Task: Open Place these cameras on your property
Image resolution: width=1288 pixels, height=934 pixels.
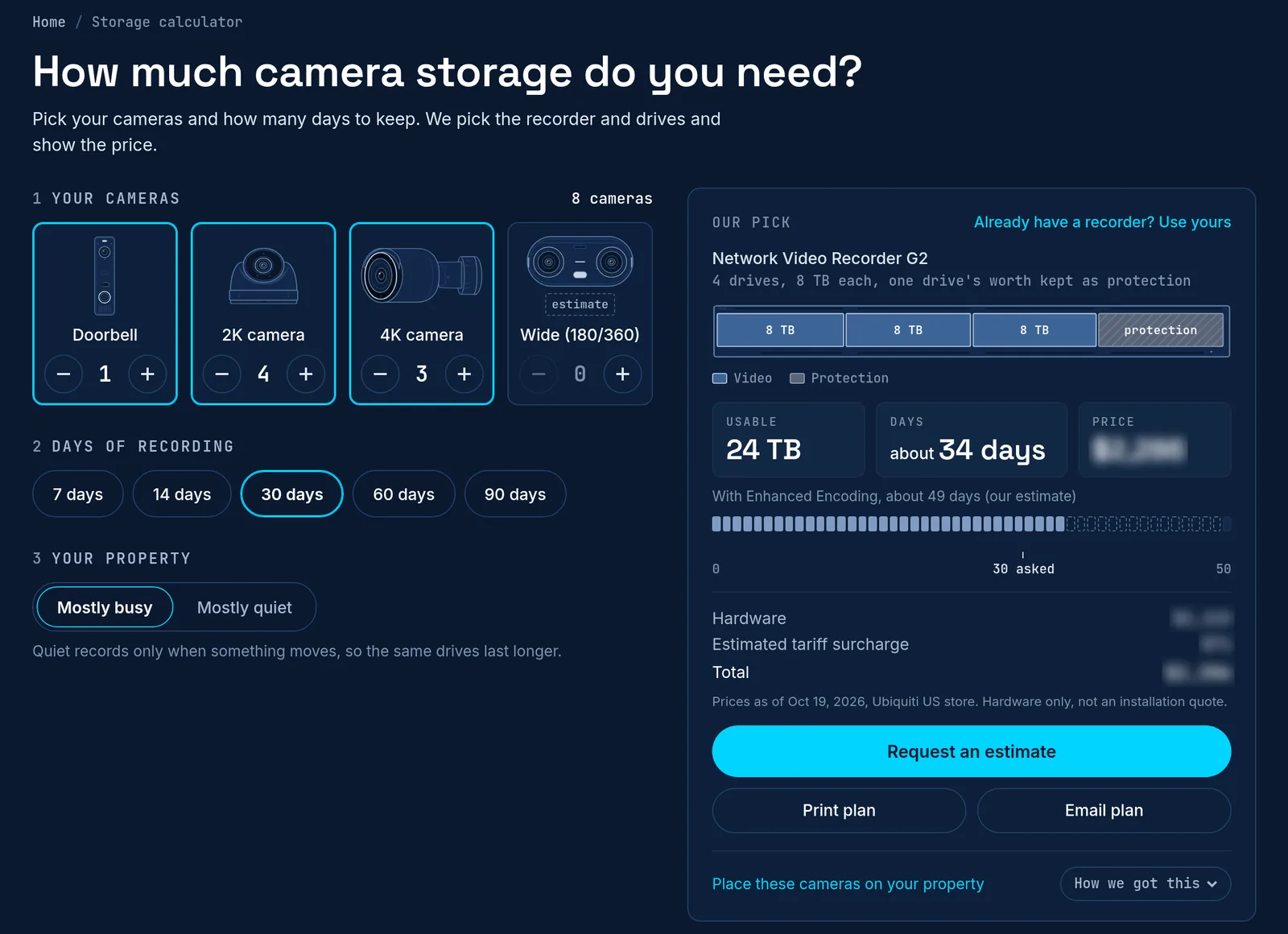Action: 848,884
